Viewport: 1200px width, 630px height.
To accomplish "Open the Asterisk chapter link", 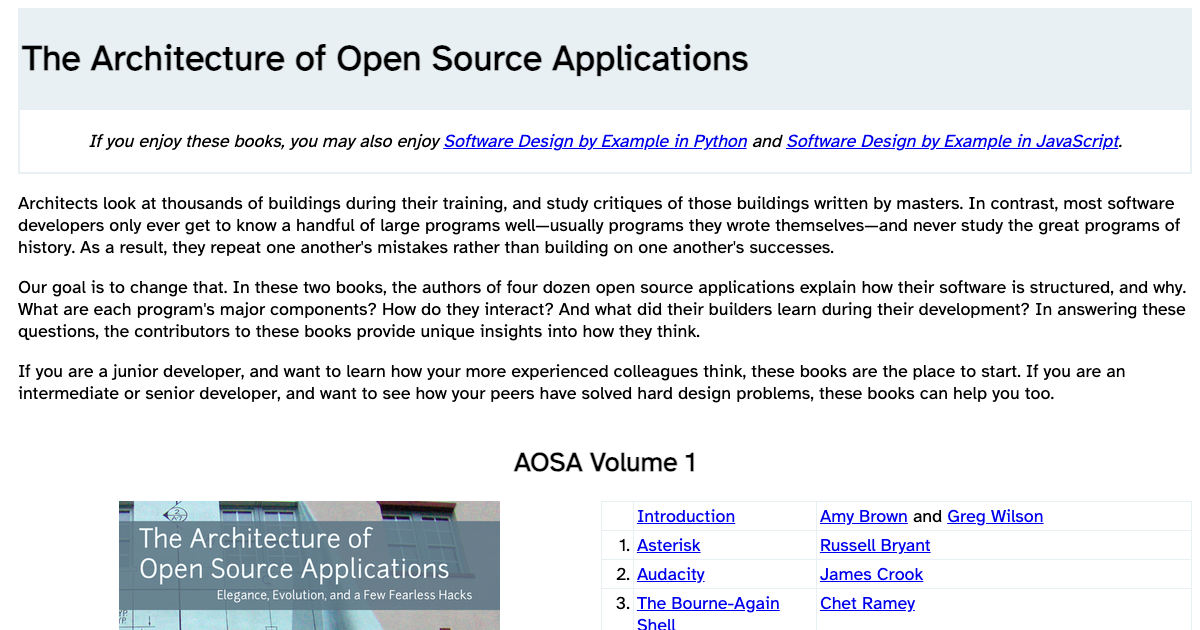I will (x=669, y=545).
